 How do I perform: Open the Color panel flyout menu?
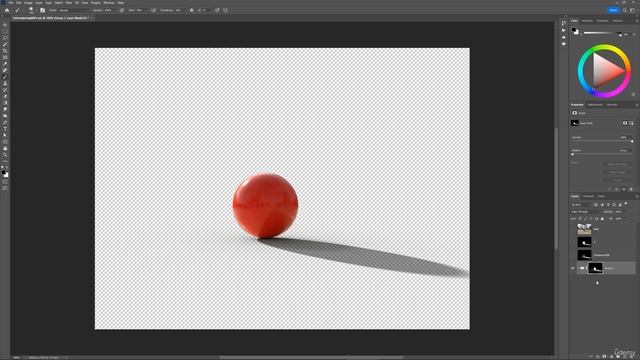coord(637,21)
